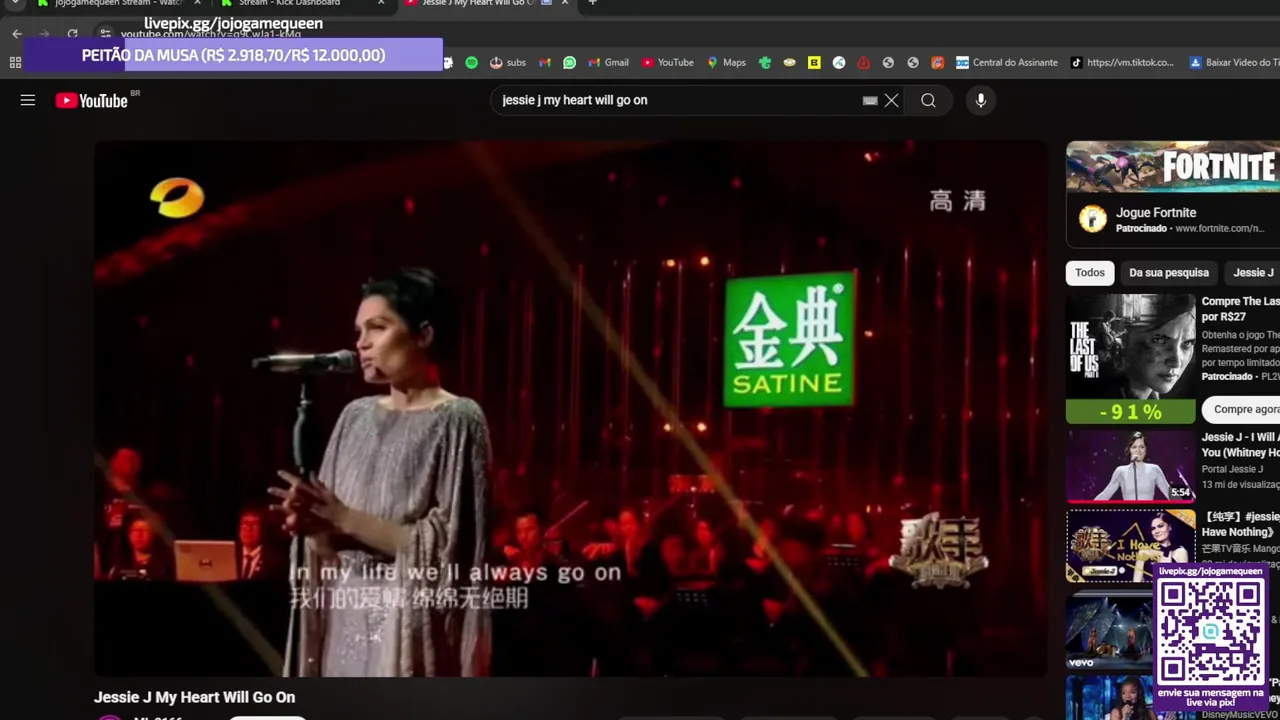The height and width of the screenshot is (720, 1280).
Task: Open the yellow B bookmark icon
Action: (814, 62)
